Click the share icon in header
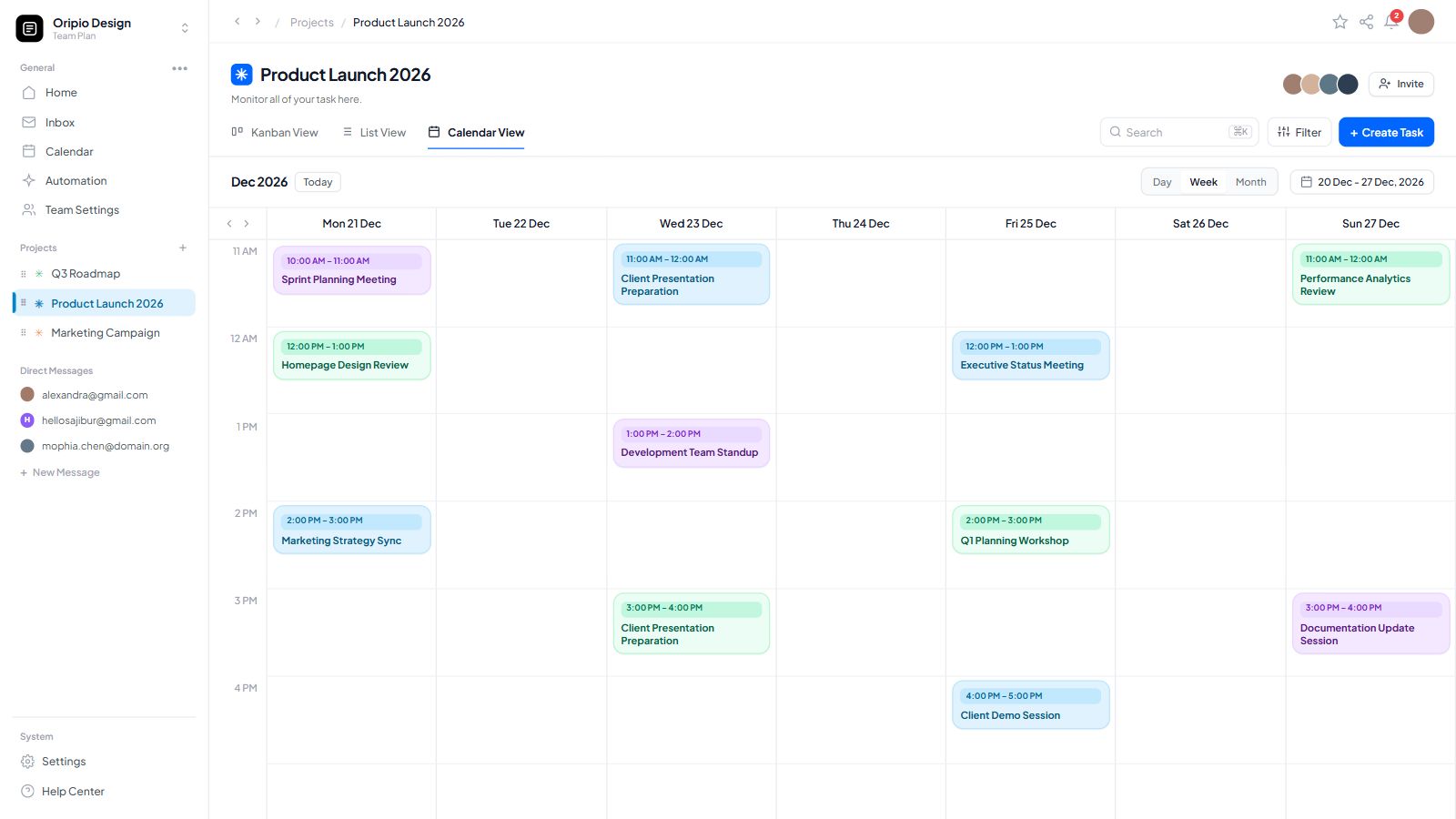 click(1366, 22)
